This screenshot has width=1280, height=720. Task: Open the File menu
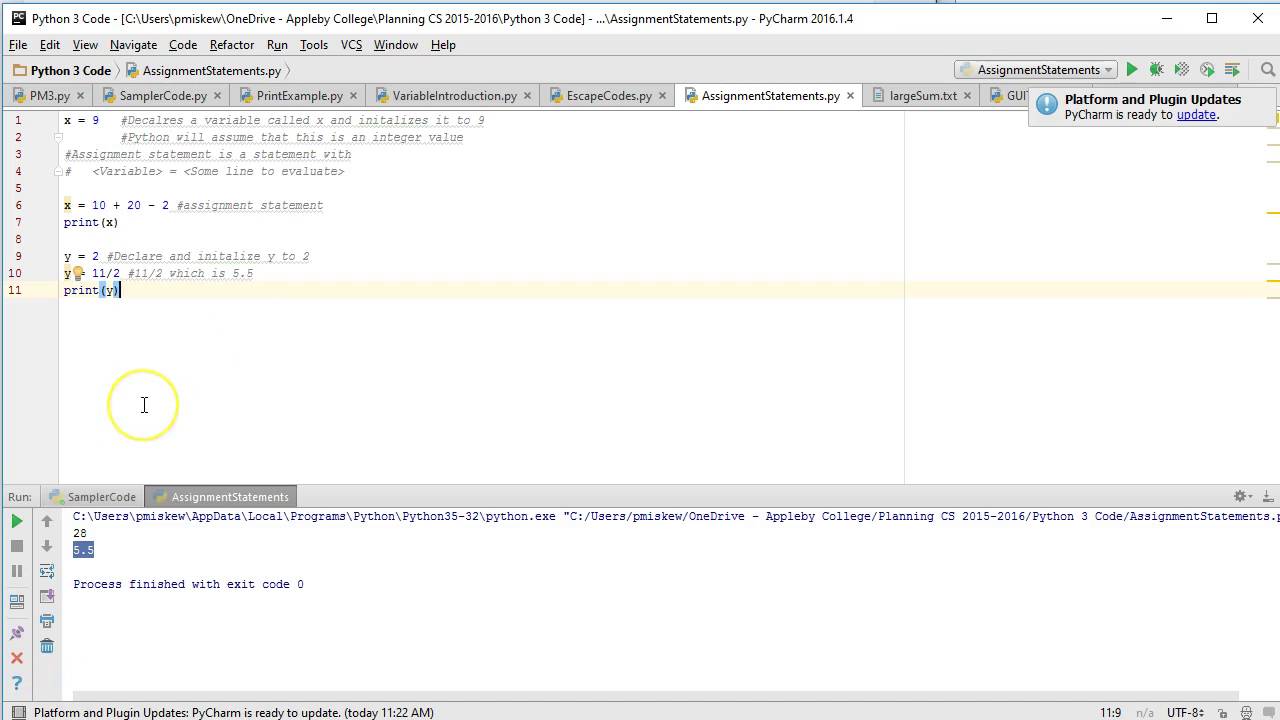[18, 45]
